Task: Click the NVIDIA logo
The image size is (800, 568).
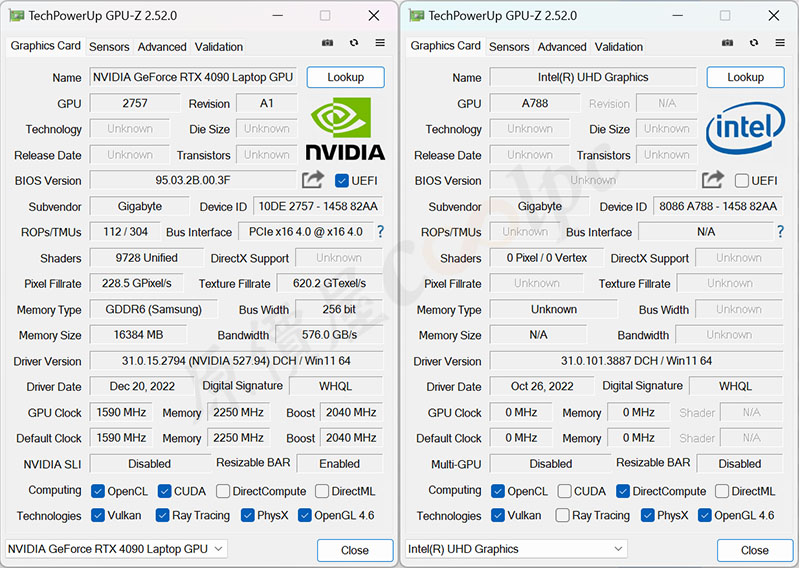Action: click(345, 129)
